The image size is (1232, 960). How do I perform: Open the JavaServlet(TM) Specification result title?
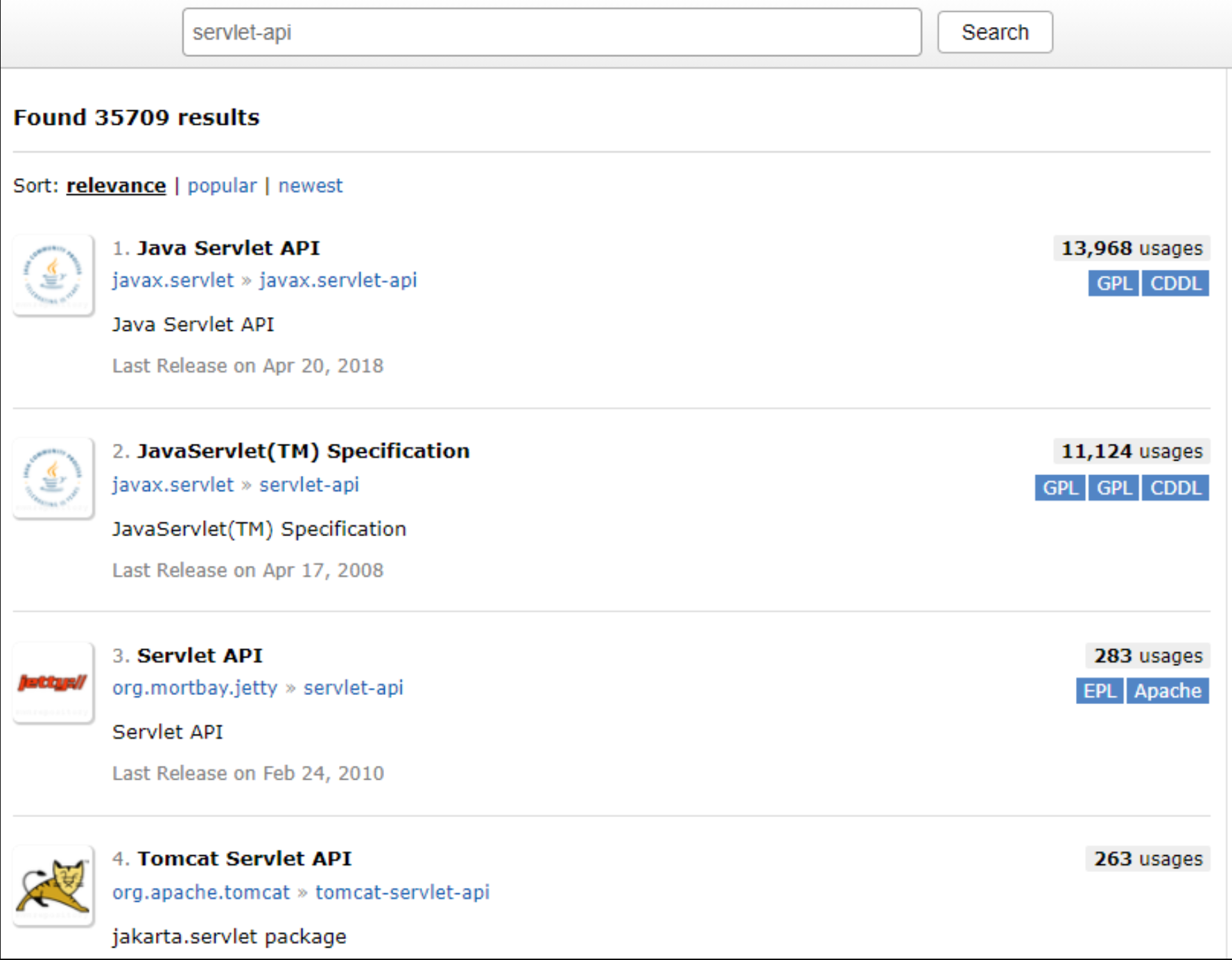tap(304, 452)
